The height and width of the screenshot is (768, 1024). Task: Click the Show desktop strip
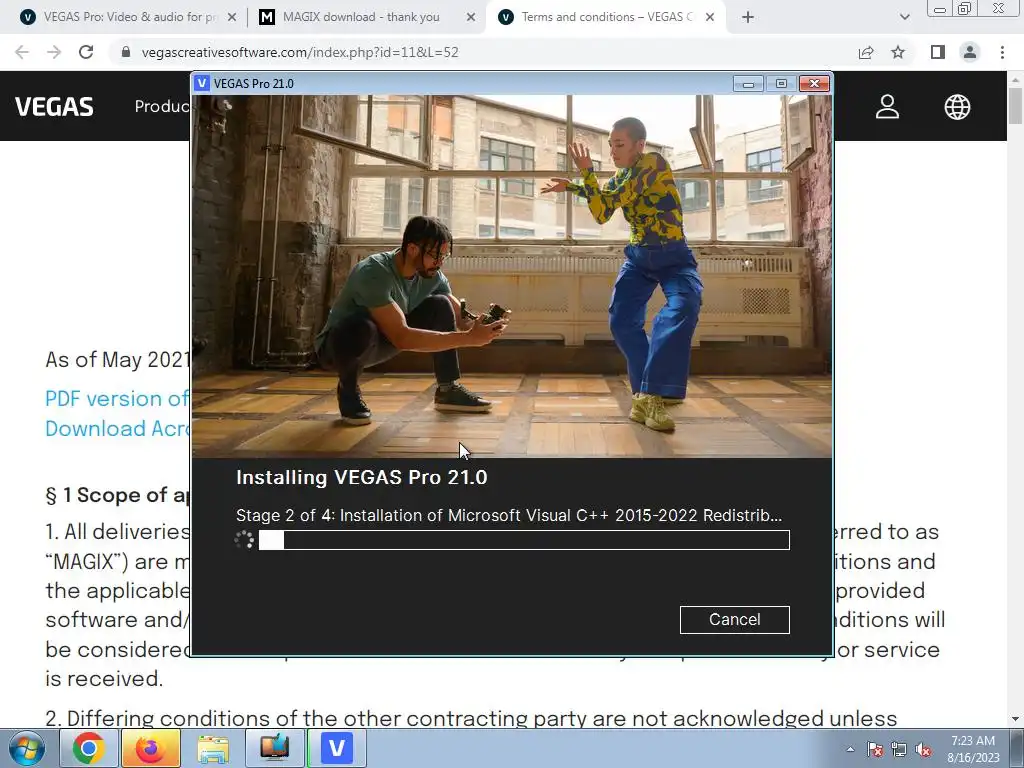click(x=1017, y=748)
